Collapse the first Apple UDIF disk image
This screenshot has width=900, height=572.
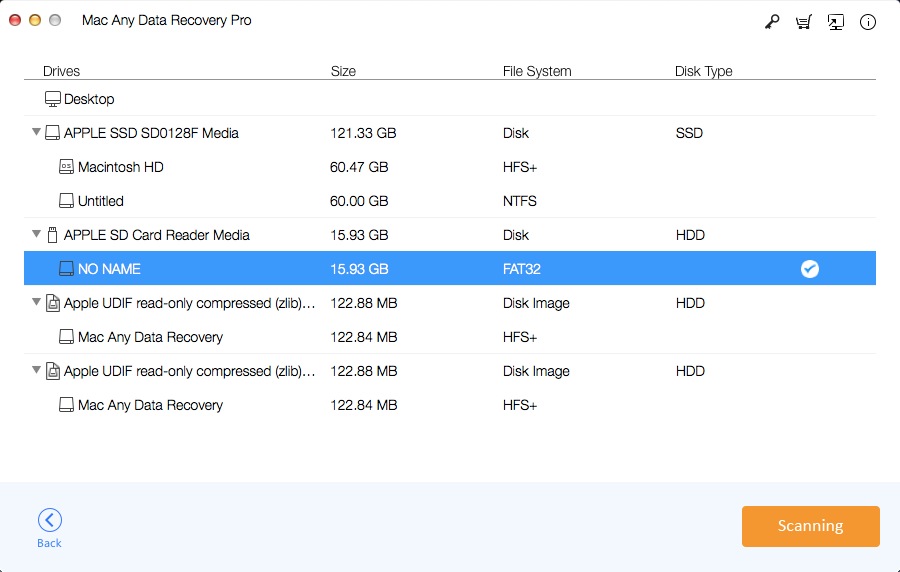pos(37,303)
